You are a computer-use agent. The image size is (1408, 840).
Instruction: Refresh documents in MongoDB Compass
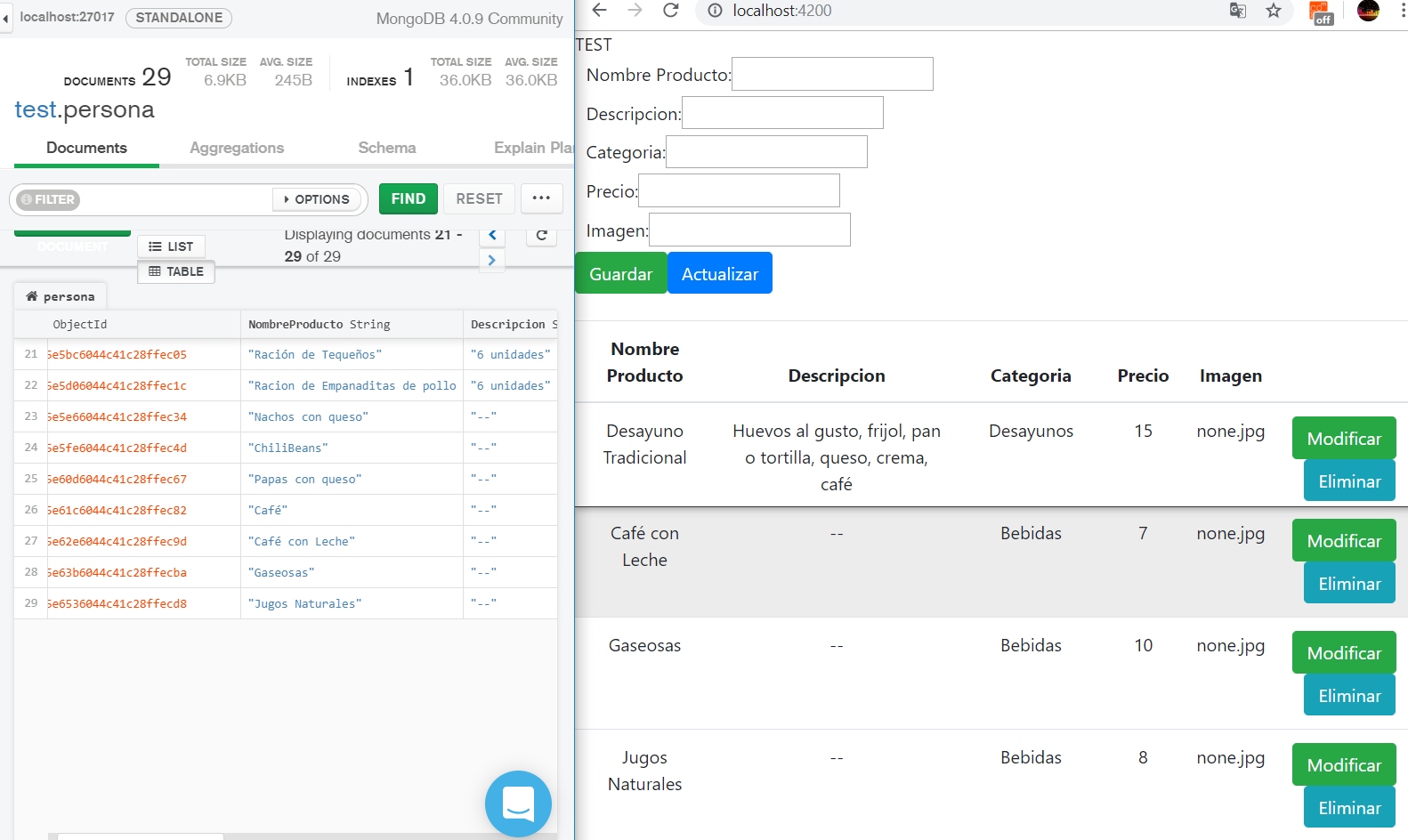point(541,236)
